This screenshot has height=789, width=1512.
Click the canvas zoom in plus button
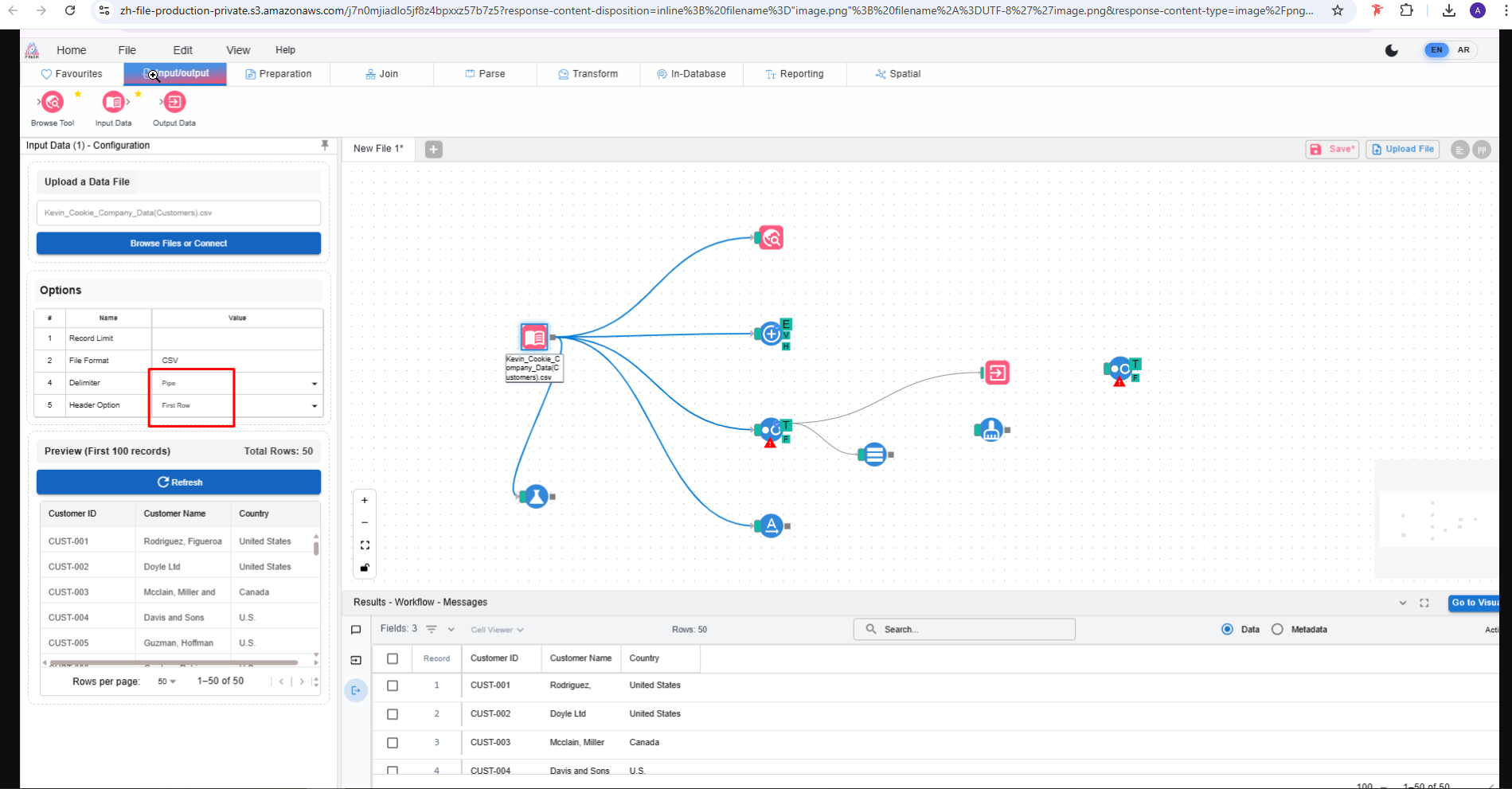click(x=365, y=501)
